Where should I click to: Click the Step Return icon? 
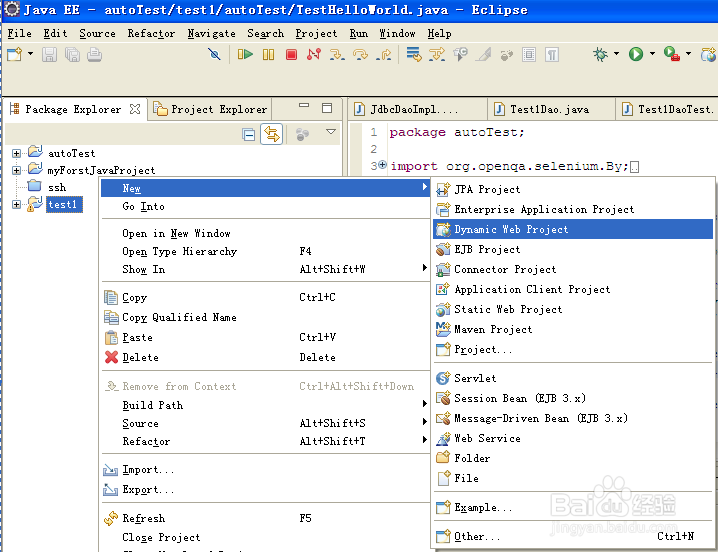(384, 55)
